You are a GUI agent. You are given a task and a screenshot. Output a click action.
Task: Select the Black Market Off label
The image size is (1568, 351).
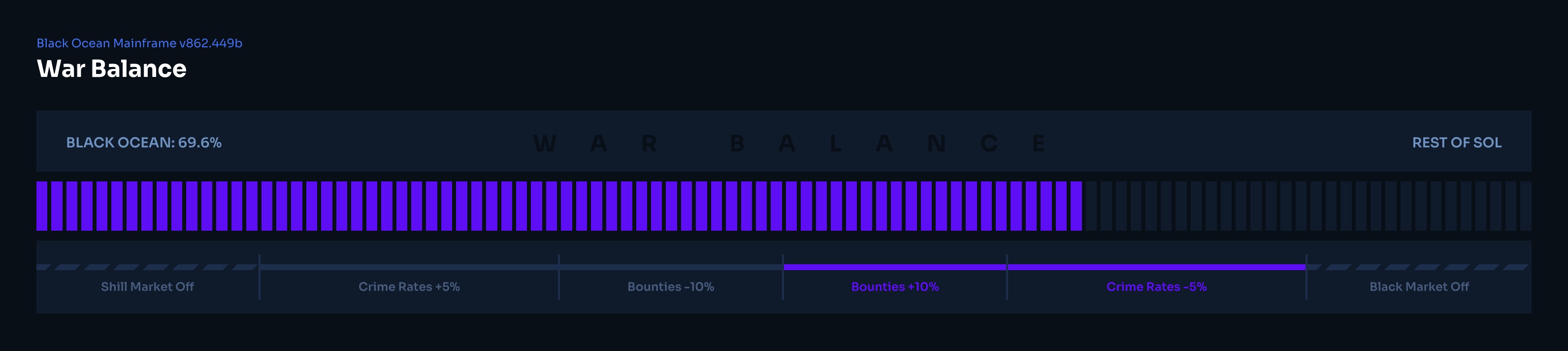click(x=1419, y=286)
